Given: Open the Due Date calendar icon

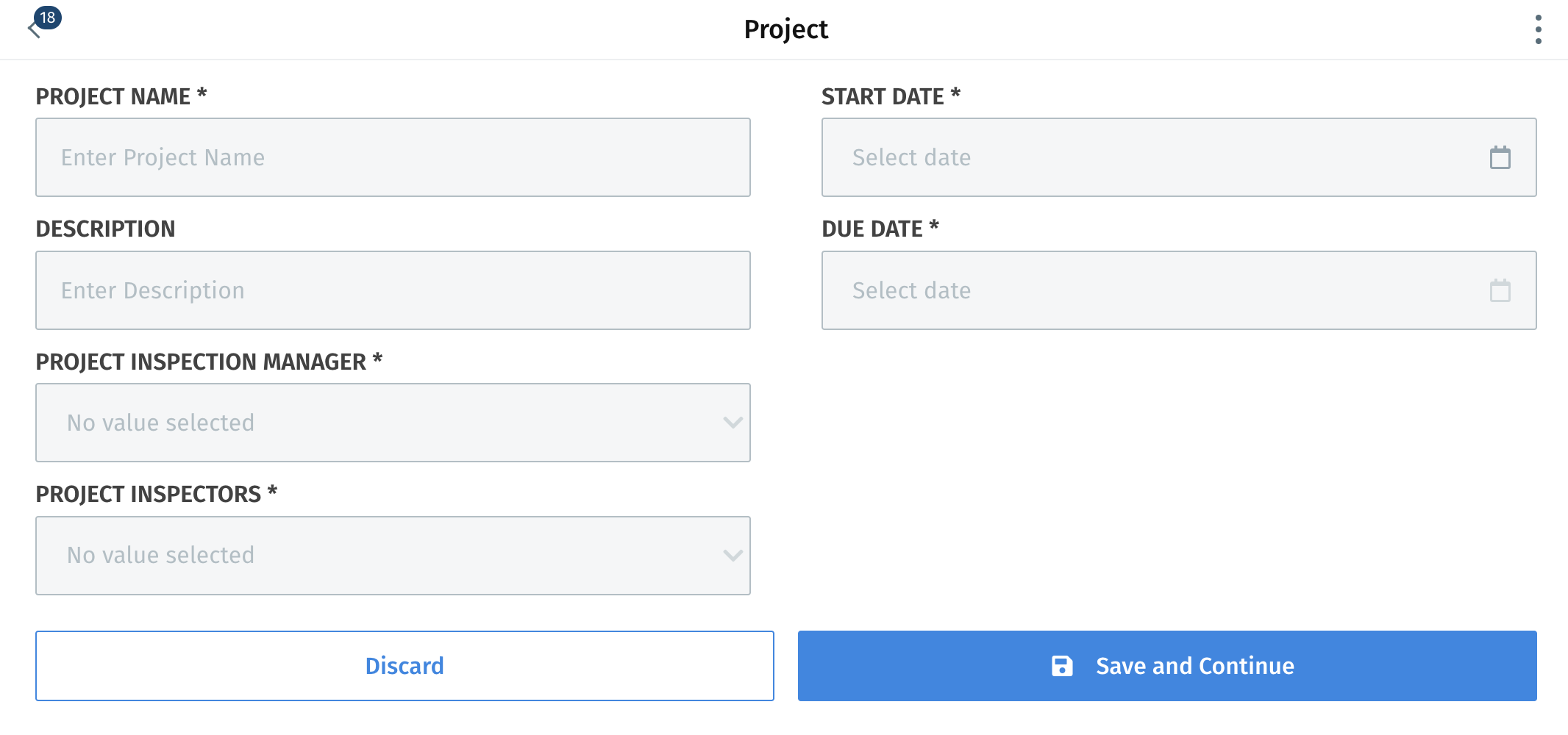Looking at the screenshot, I should [1500, 290].
